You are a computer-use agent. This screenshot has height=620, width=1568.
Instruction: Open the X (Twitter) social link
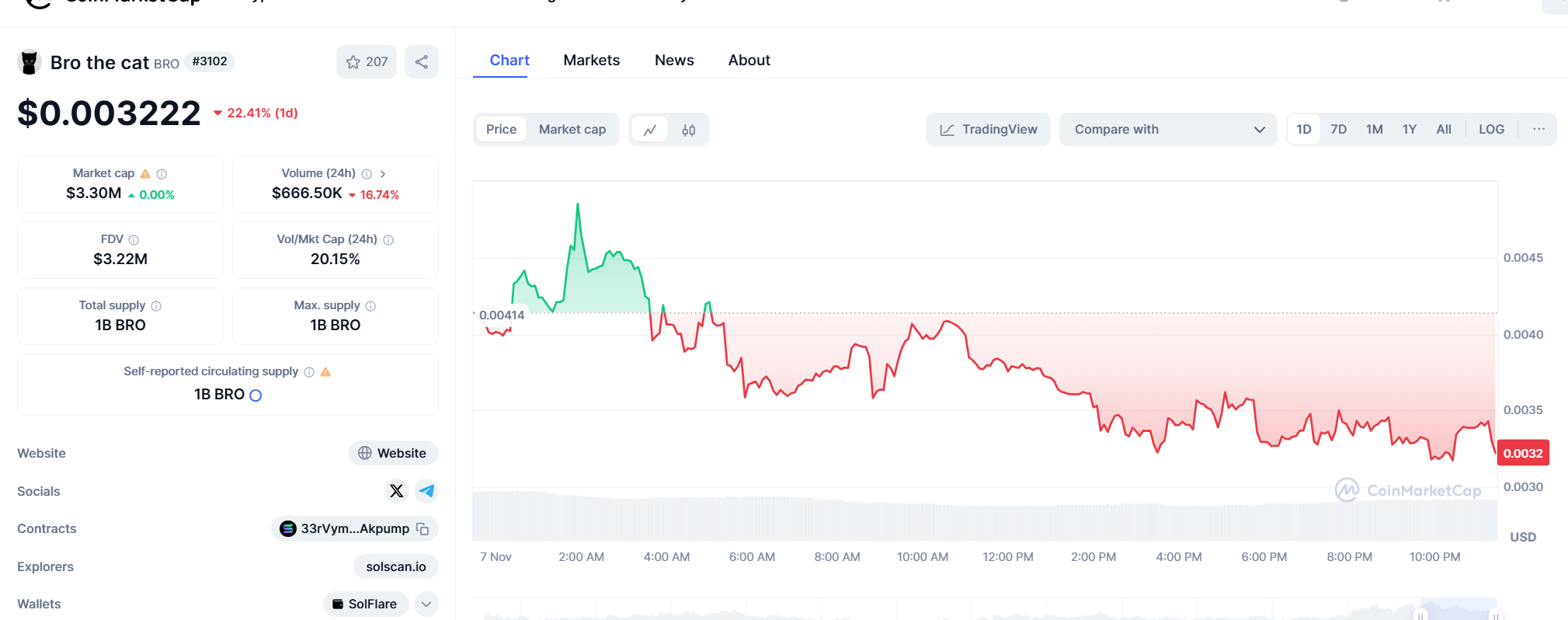pos(396,491)
